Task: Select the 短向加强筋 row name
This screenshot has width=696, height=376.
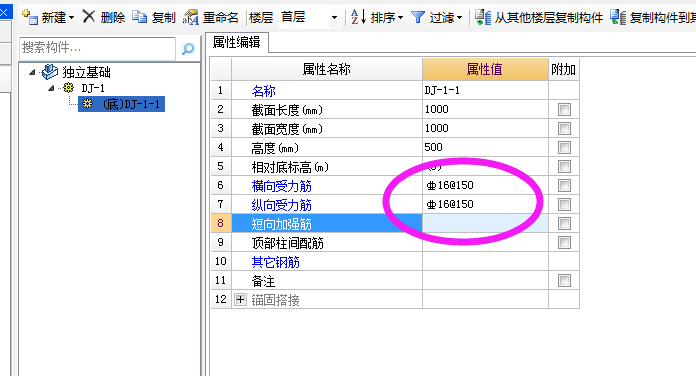Action: coord(281,224)
